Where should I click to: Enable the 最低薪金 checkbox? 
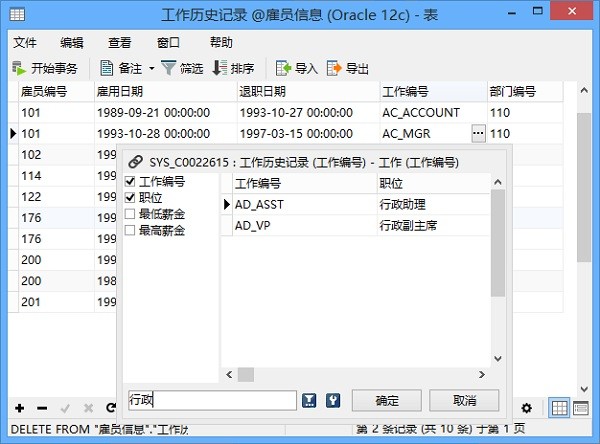pos(129,215)
